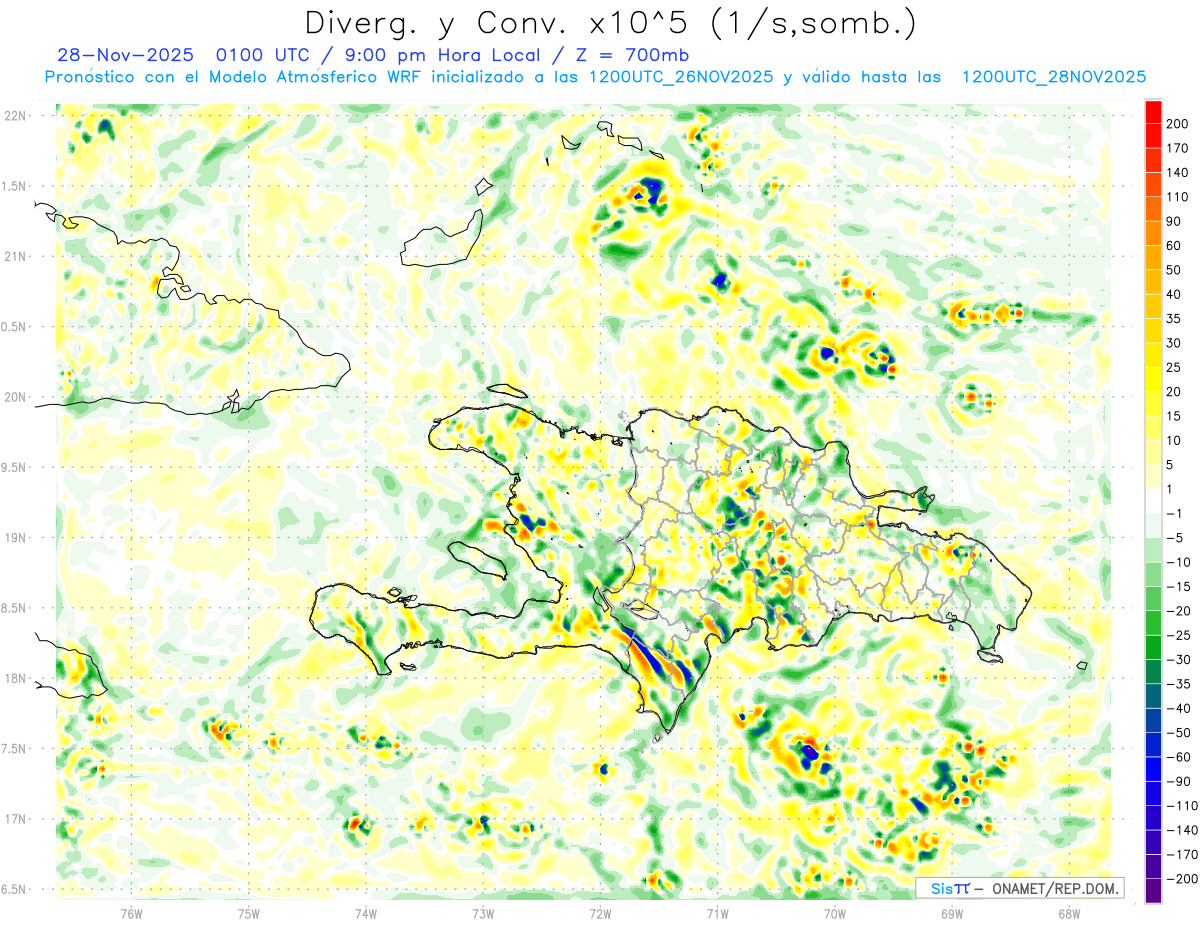Click the '76W' longitude label
This screenshot has height=927, width=1200.
click(x=131, y=914)
